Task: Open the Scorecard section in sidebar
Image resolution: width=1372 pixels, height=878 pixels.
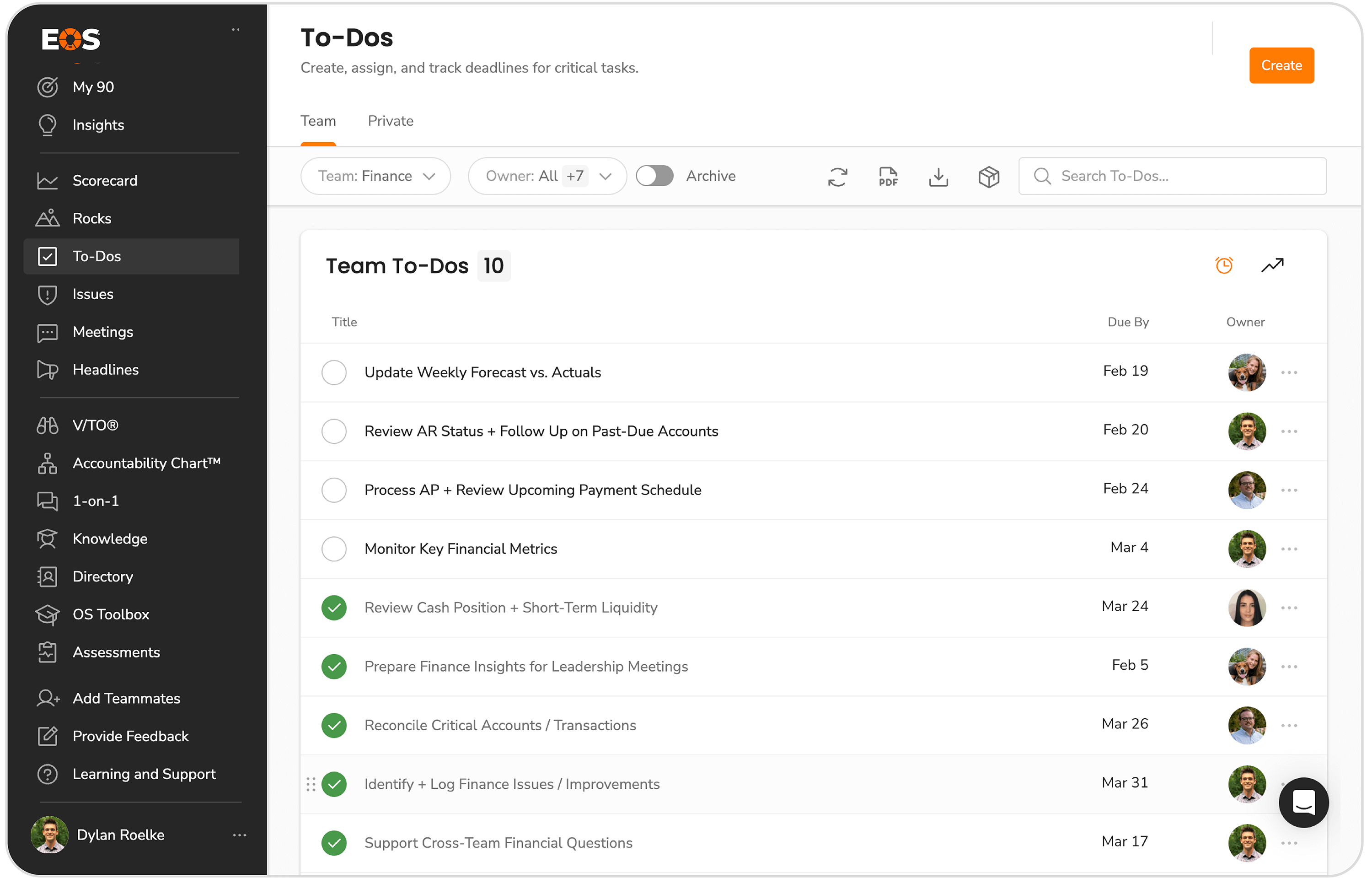Action: [x=104, y=180]
